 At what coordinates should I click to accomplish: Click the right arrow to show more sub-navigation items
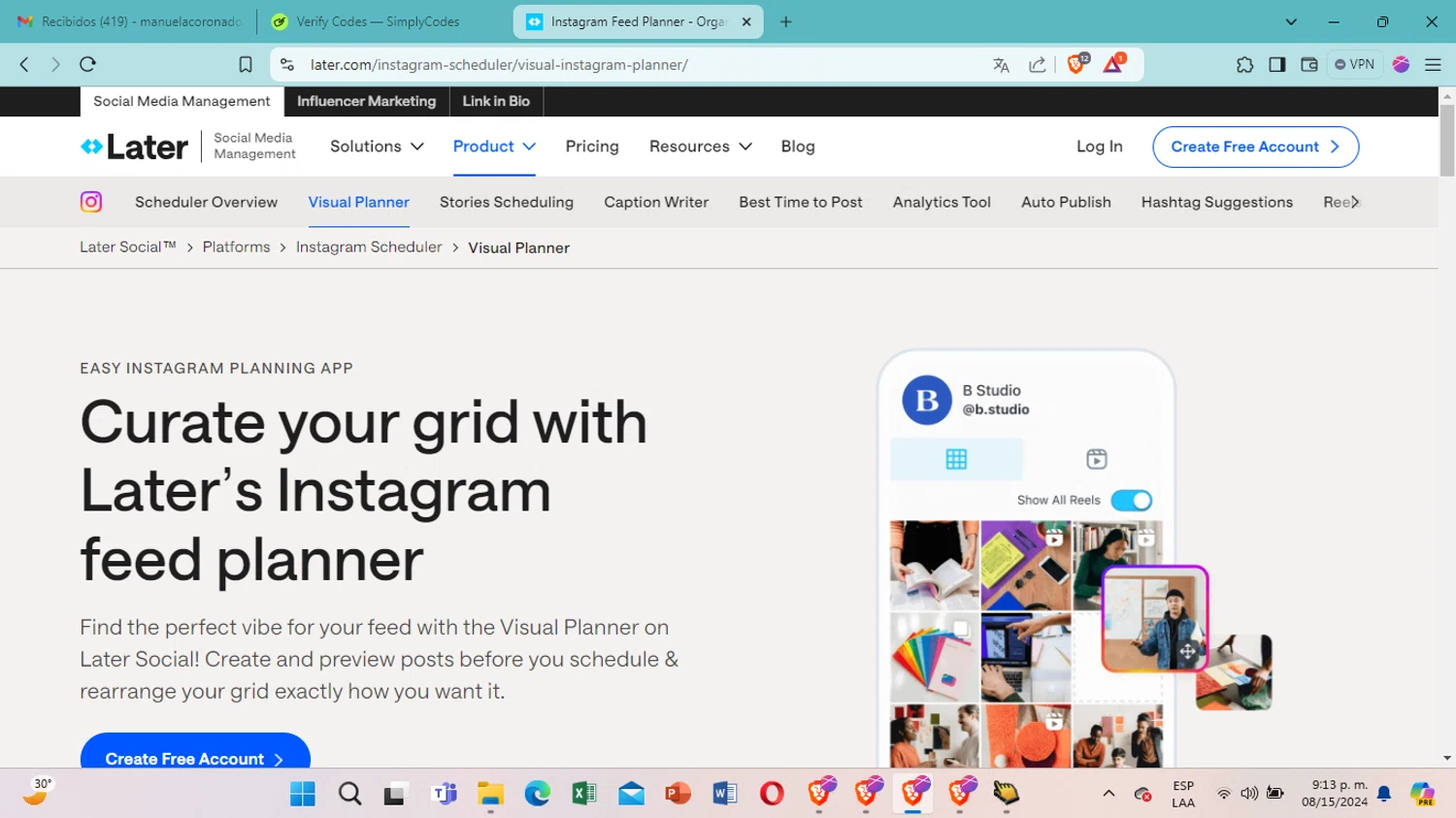pos(1355,202)
